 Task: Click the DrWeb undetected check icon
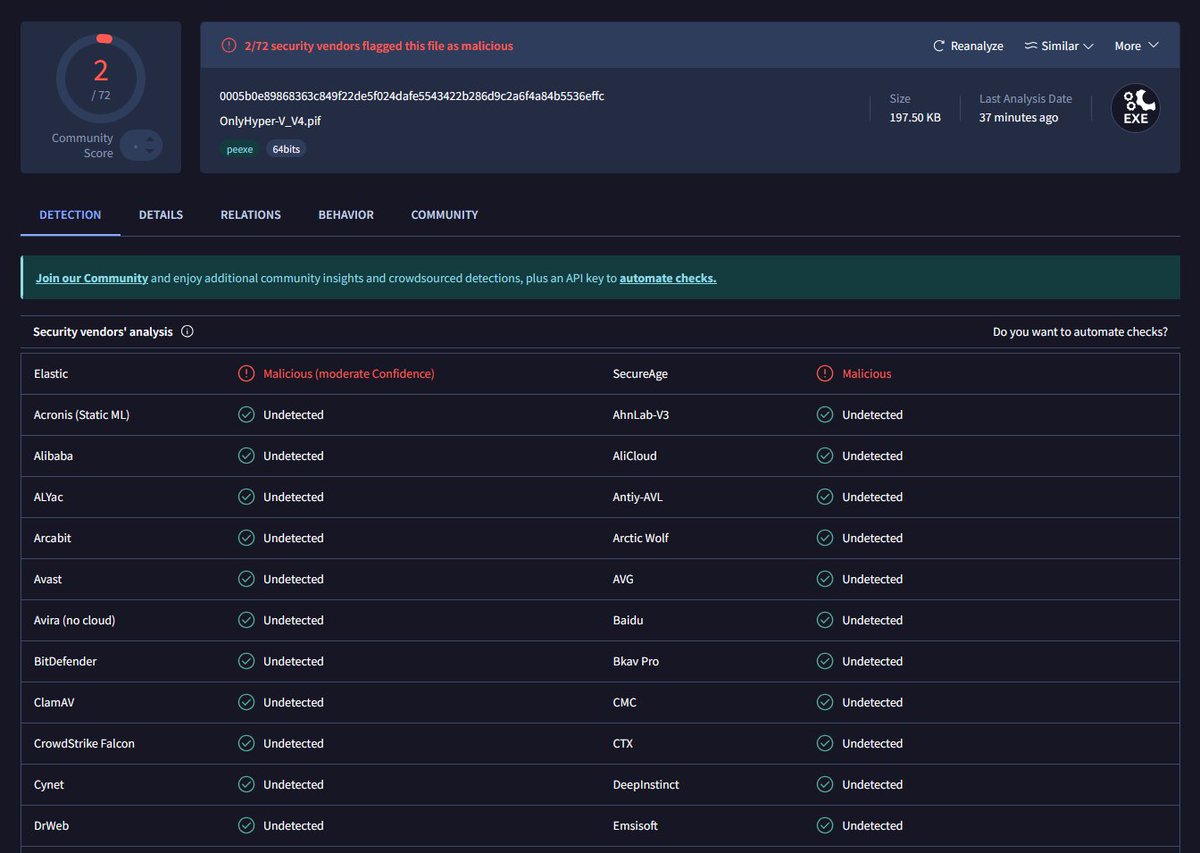coord(246,825)
